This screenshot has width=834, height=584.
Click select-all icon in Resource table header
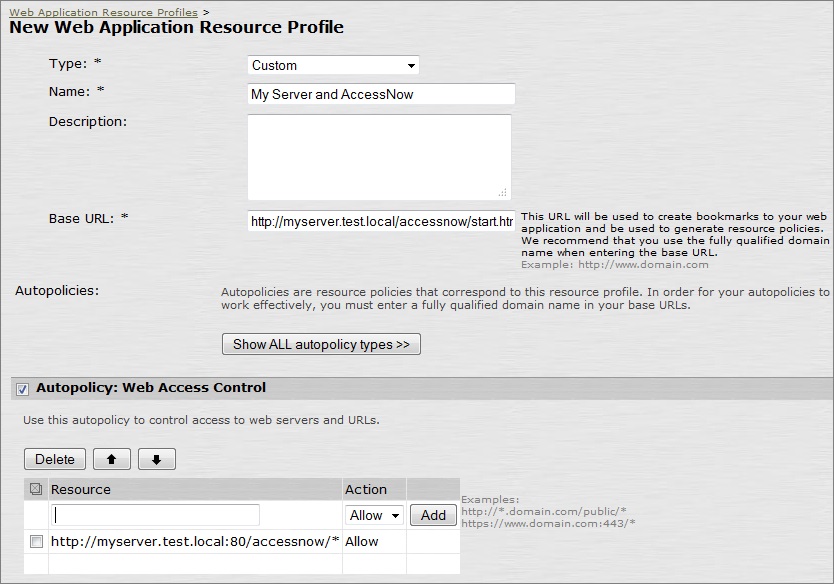[36, 489]
